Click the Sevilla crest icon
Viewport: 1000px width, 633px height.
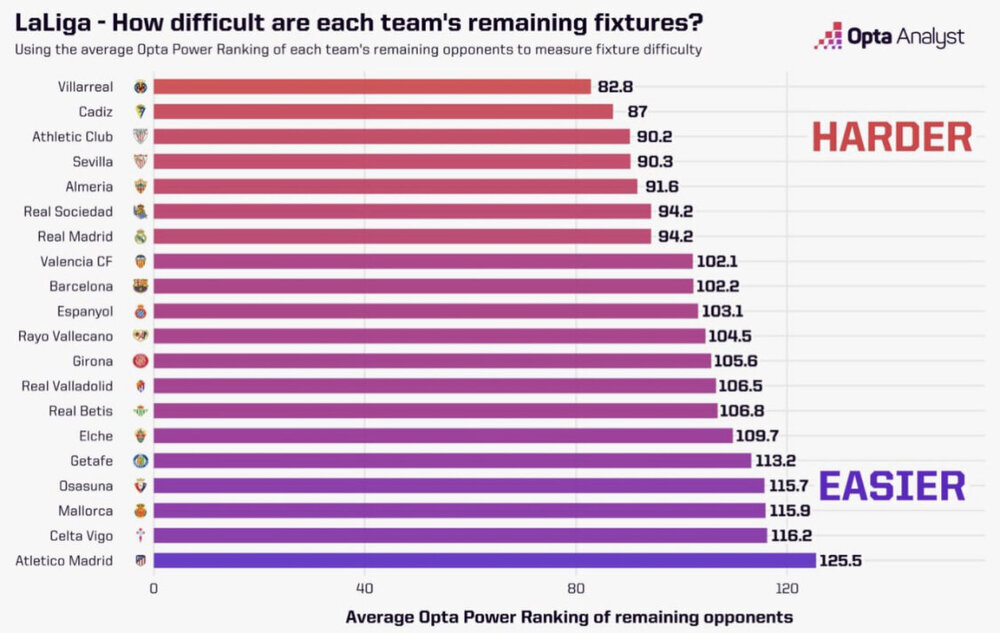pyautogui.click(x=140, y=162)
